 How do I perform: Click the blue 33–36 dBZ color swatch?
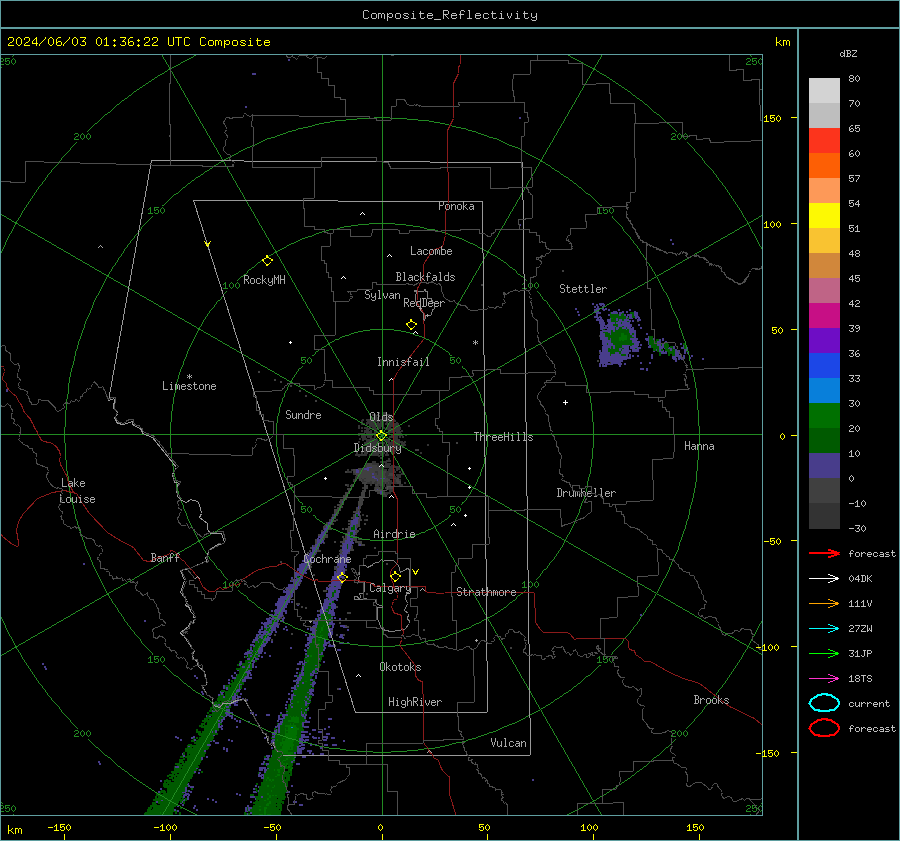point(824,366)
